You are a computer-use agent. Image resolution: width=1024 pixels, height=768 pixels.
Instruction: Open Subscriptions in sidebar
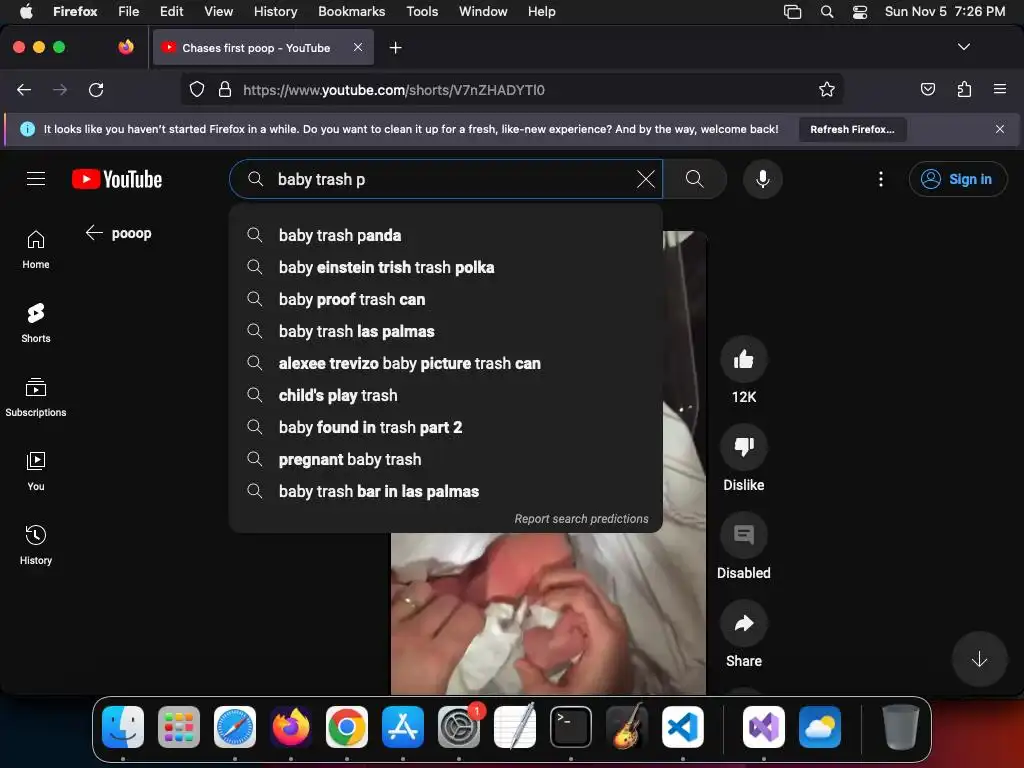pos(36,397)
